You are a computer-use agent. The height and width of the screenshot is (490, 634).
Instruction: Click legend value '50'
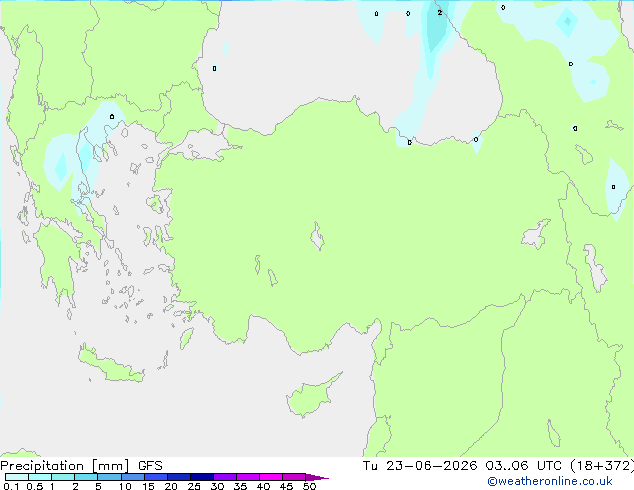click(309, 486)
